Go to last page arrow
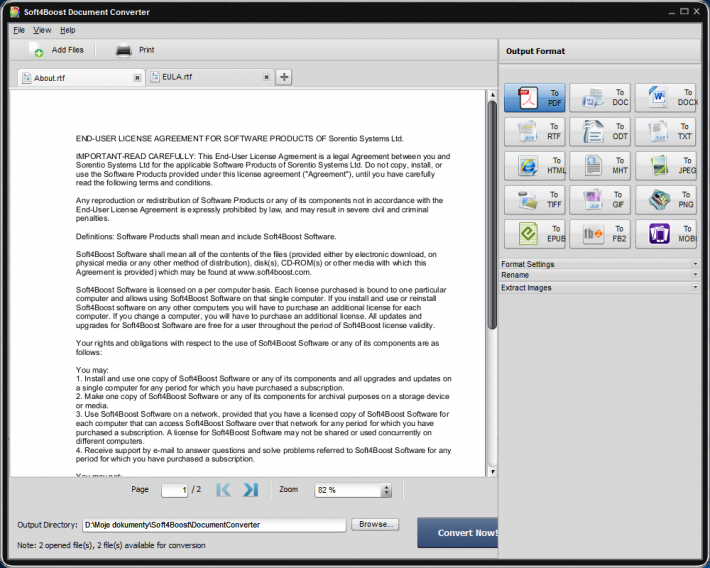The image size is (710, 568). coord(250,490)
